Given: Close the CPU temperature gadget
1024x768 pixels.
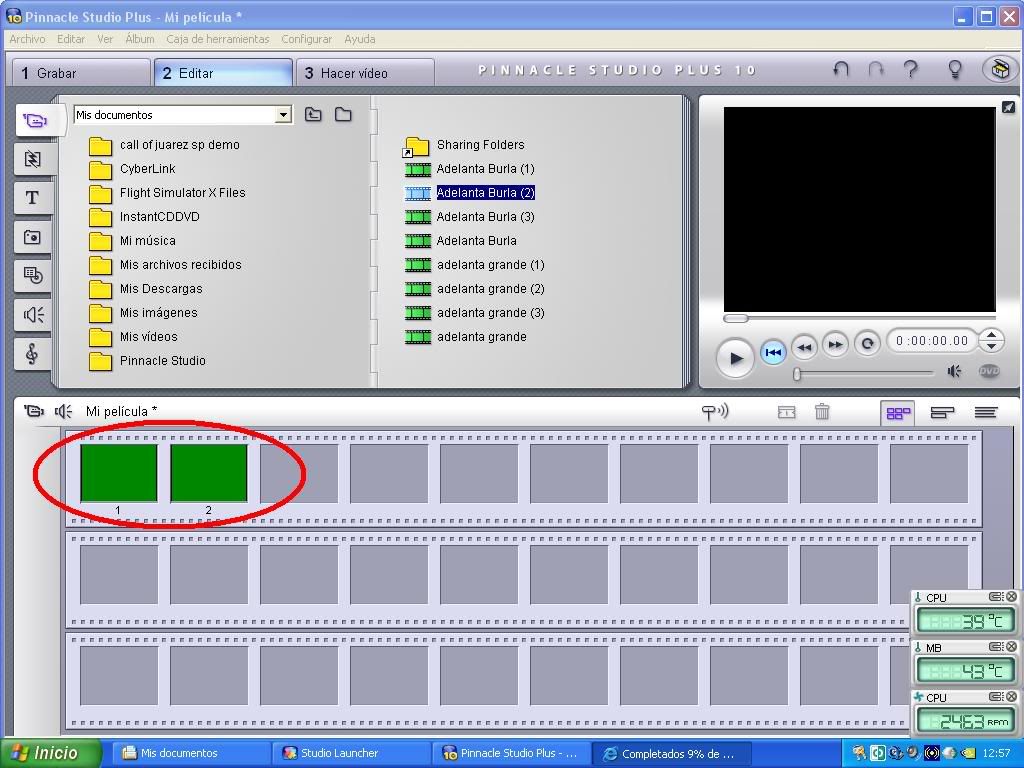Looking at the screenshot, I should tap(1011, 596).
